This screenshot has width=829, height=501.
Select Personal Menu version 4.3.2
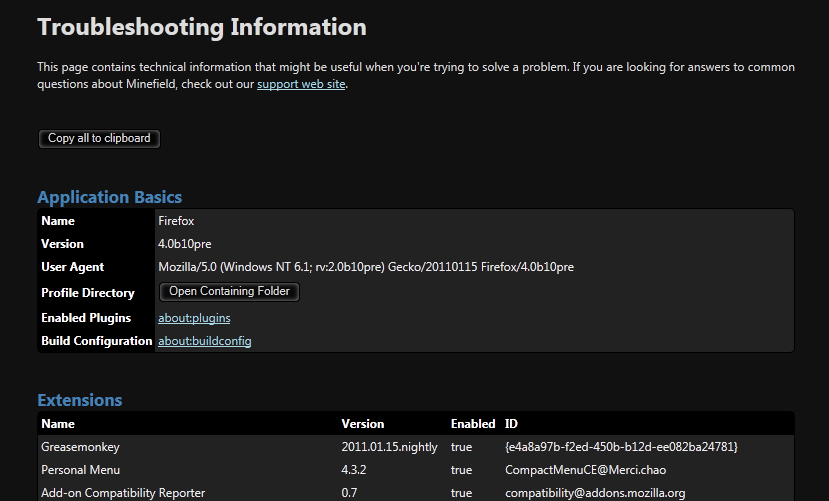click(x=354, y=470)
